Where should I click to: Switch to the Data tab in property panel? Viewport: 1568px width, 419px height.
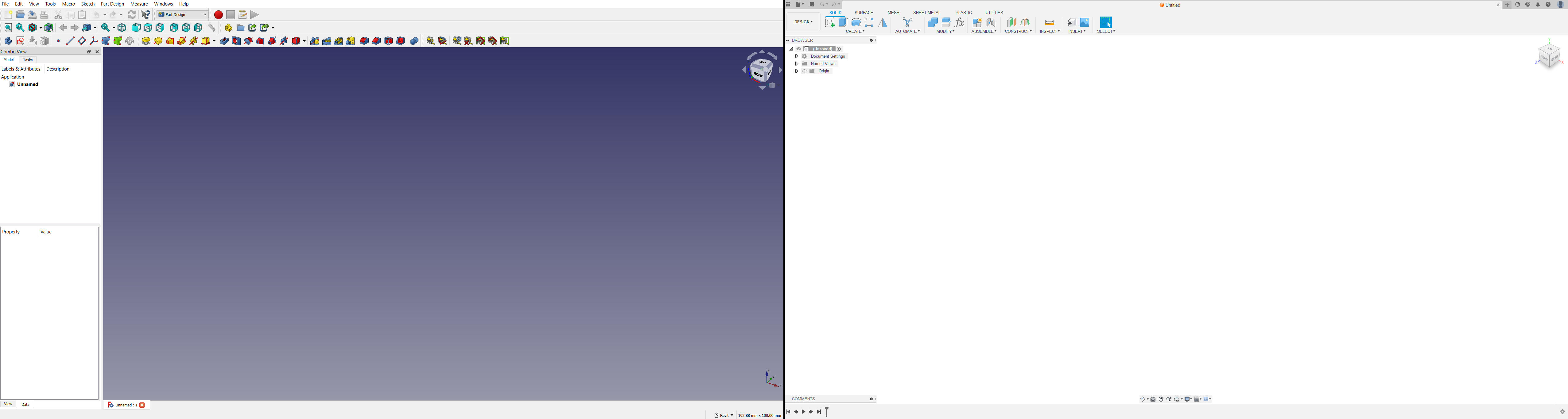25,404
